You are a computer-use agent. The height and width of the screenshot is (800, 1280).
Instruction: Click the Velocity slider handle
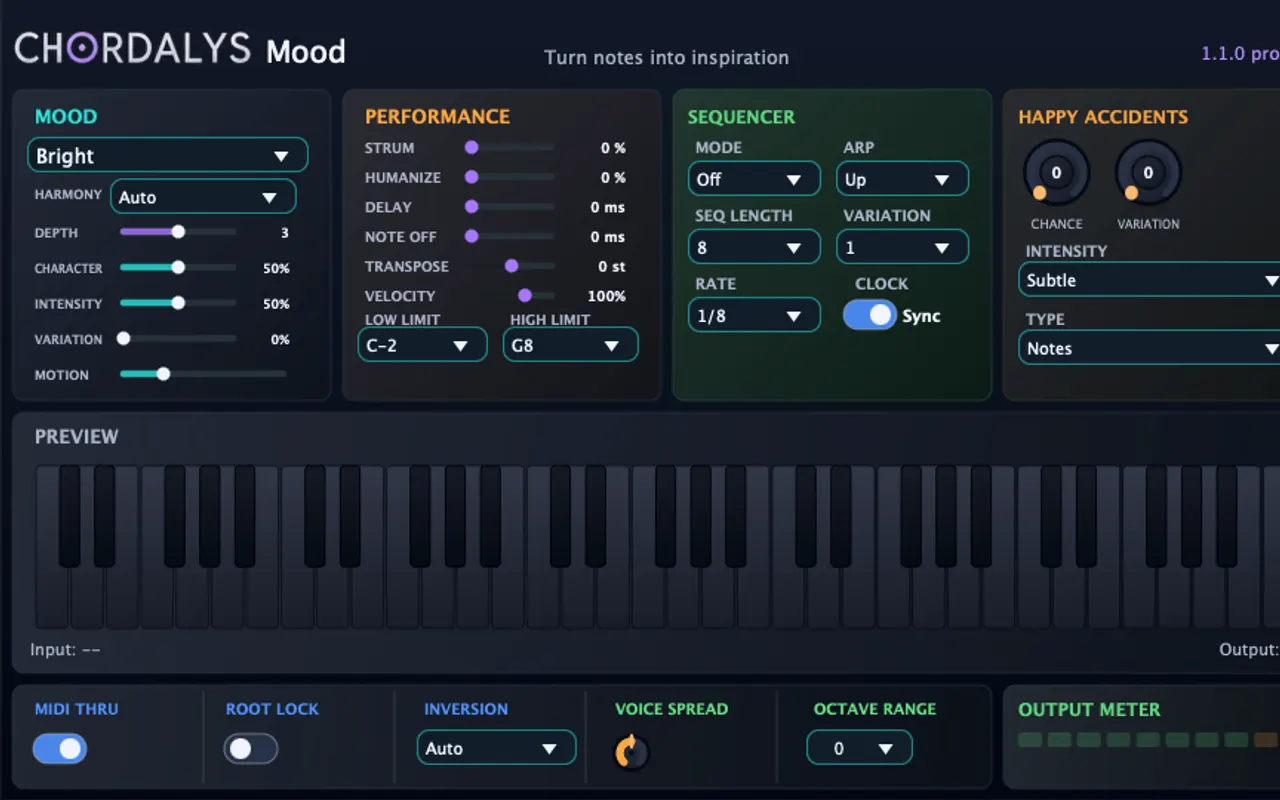[524, 296]
